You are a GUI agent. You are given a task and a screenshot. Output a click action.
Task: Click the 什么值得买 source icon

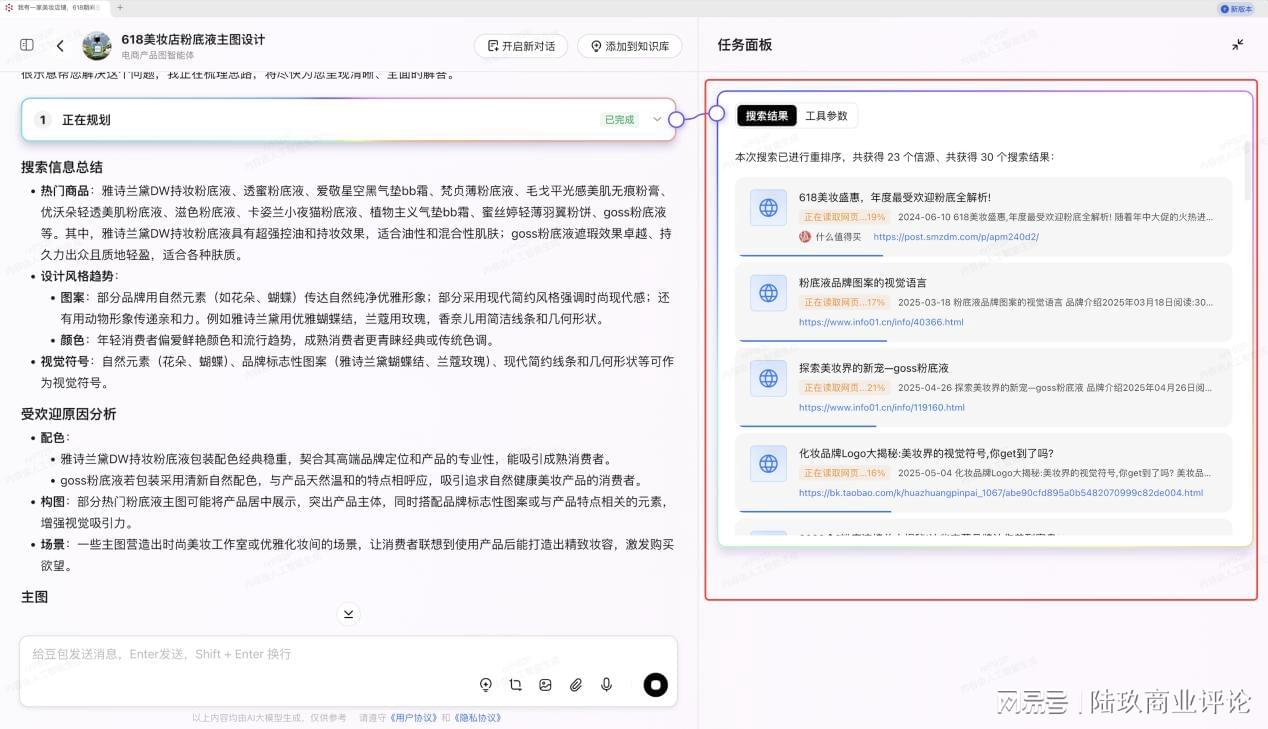[805, 237]
